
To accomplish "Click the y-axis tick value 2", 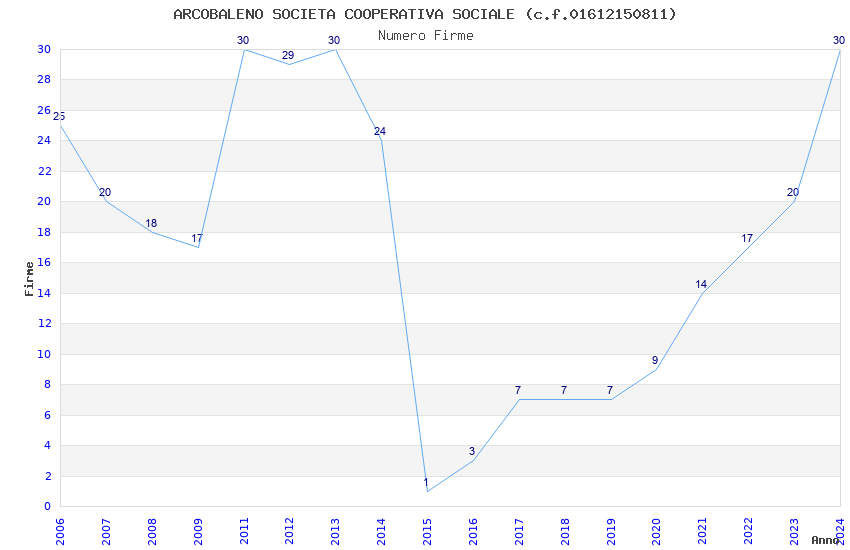I will tap(48, 476).
